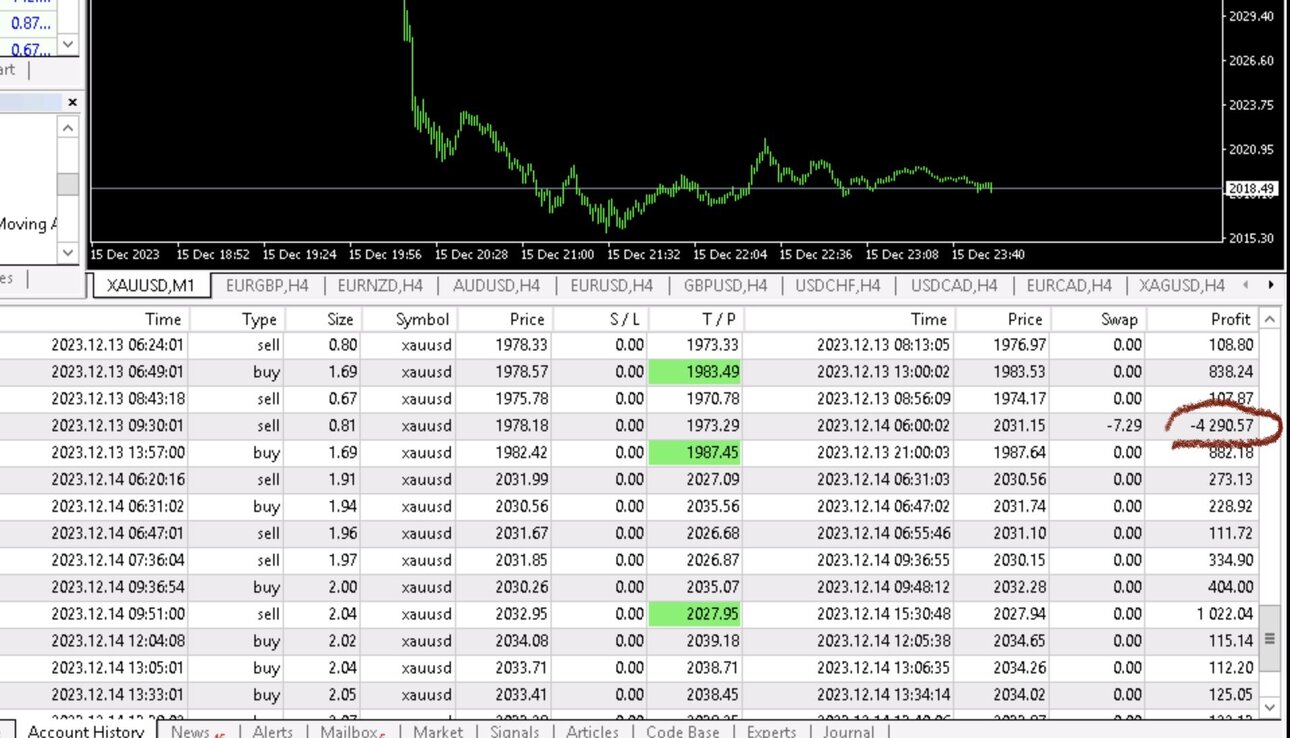Viewport: 1290px width, 738px height.
Task: Click the close time 2023.12.14 06:47:02
Action: click(x=882, y=506)
